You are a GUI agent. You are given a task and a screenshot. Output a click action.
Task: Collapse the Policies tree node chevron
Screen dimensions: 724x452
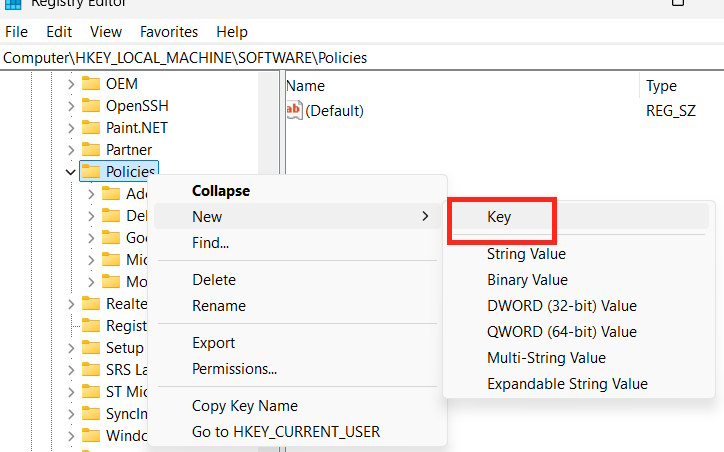coord(70,172)
